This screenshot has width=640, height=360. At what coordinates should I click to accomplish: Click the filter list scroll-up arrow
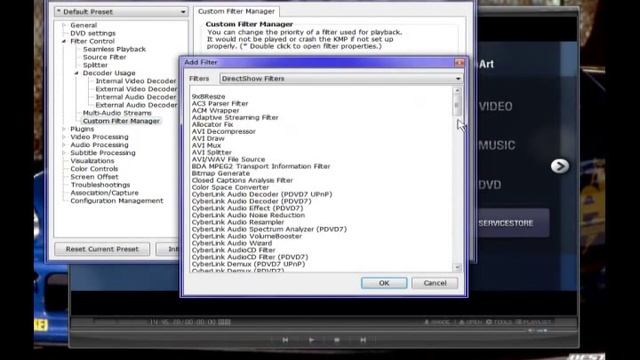pyautogui.click(x=457, y=91)
